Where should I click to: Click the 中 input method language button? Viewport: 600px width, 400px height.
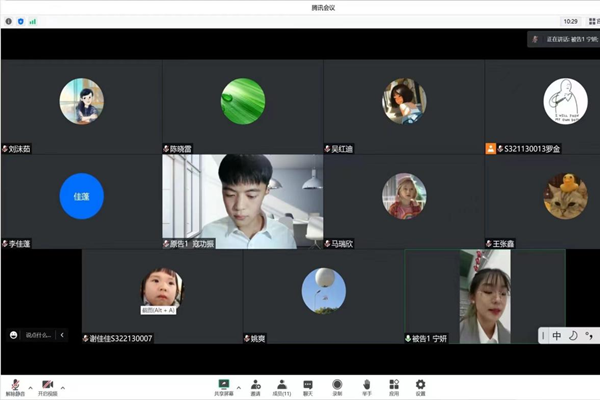557,335
